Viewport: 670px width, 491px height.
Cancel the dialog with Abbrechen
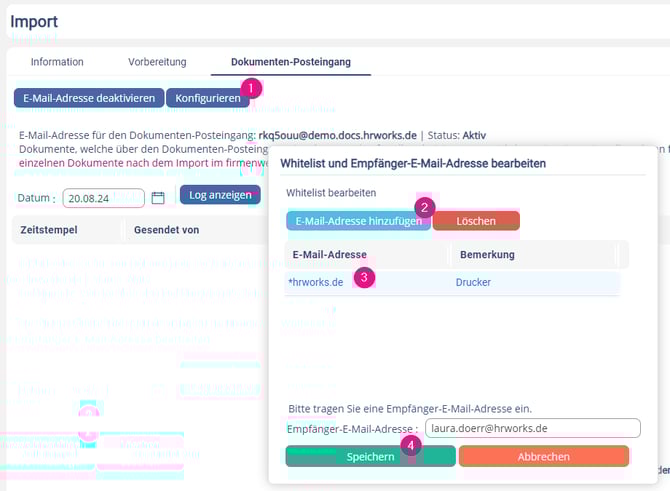pyautogui.click(x=544, y=456)
